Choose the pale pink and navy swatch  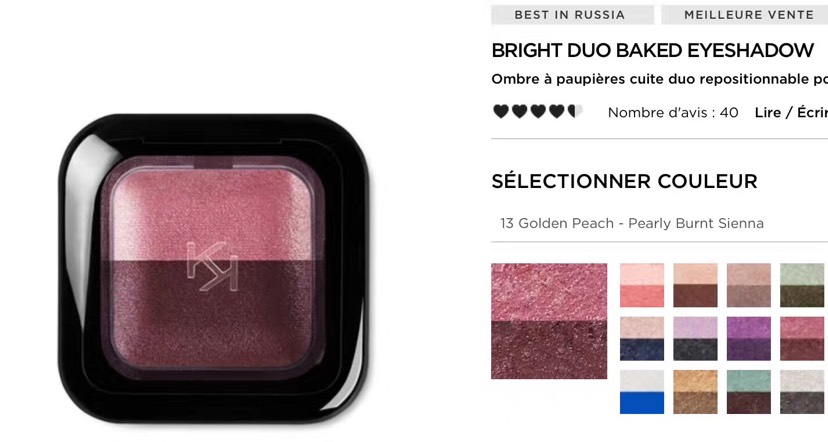tap(642, 338)
